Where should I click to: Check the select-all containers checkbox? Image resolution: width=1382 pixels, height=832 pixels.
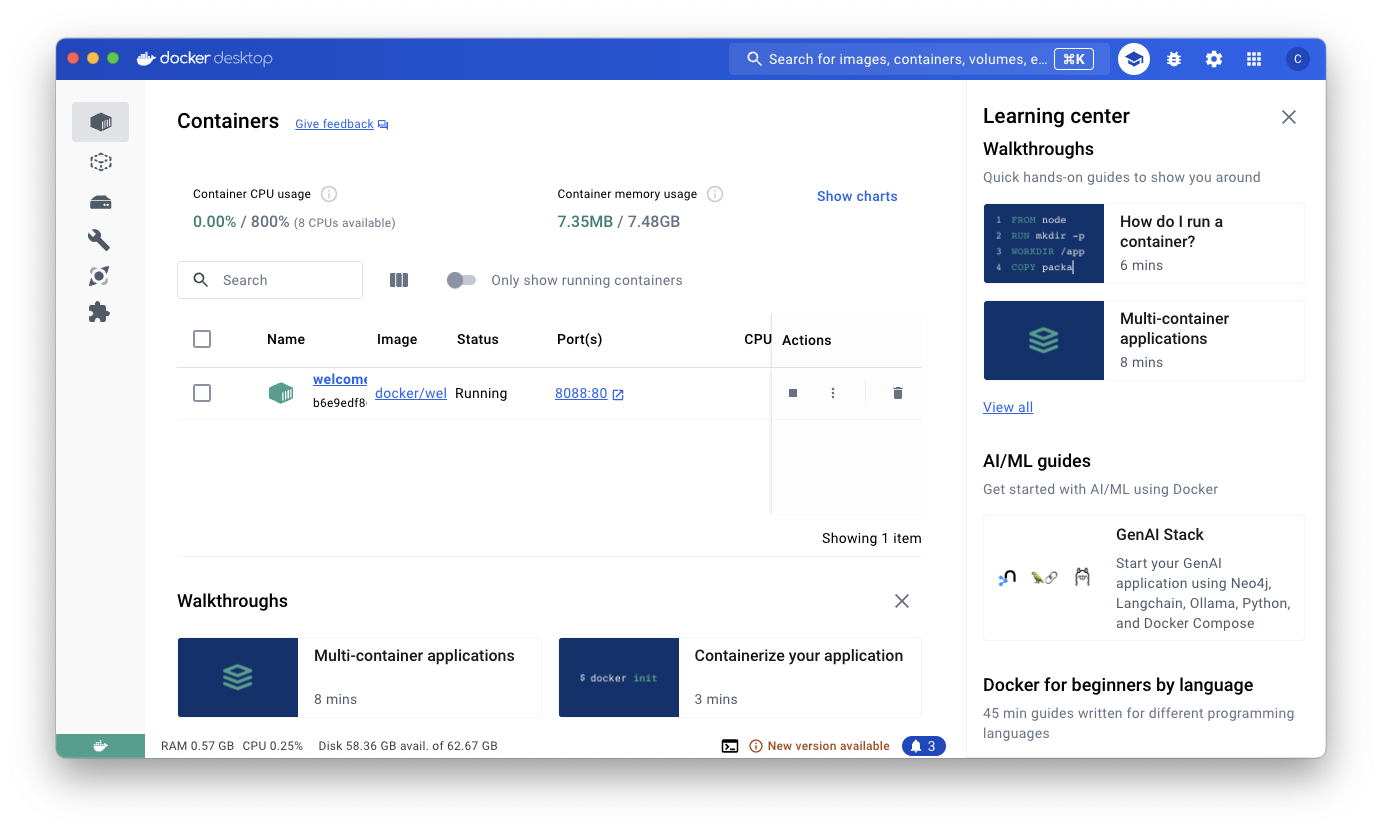(x=202, y=339)
